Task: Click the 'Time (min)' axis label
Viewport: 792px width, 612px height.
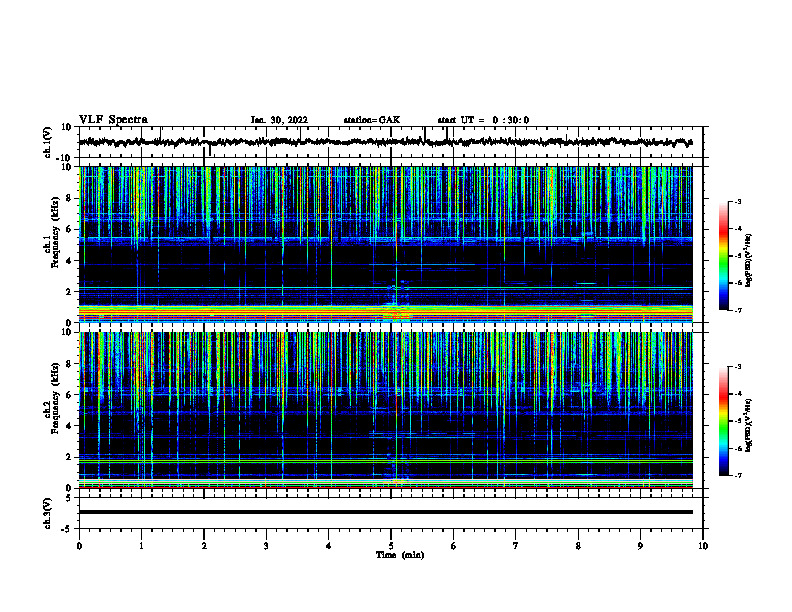Action: [x=400, y=555]
